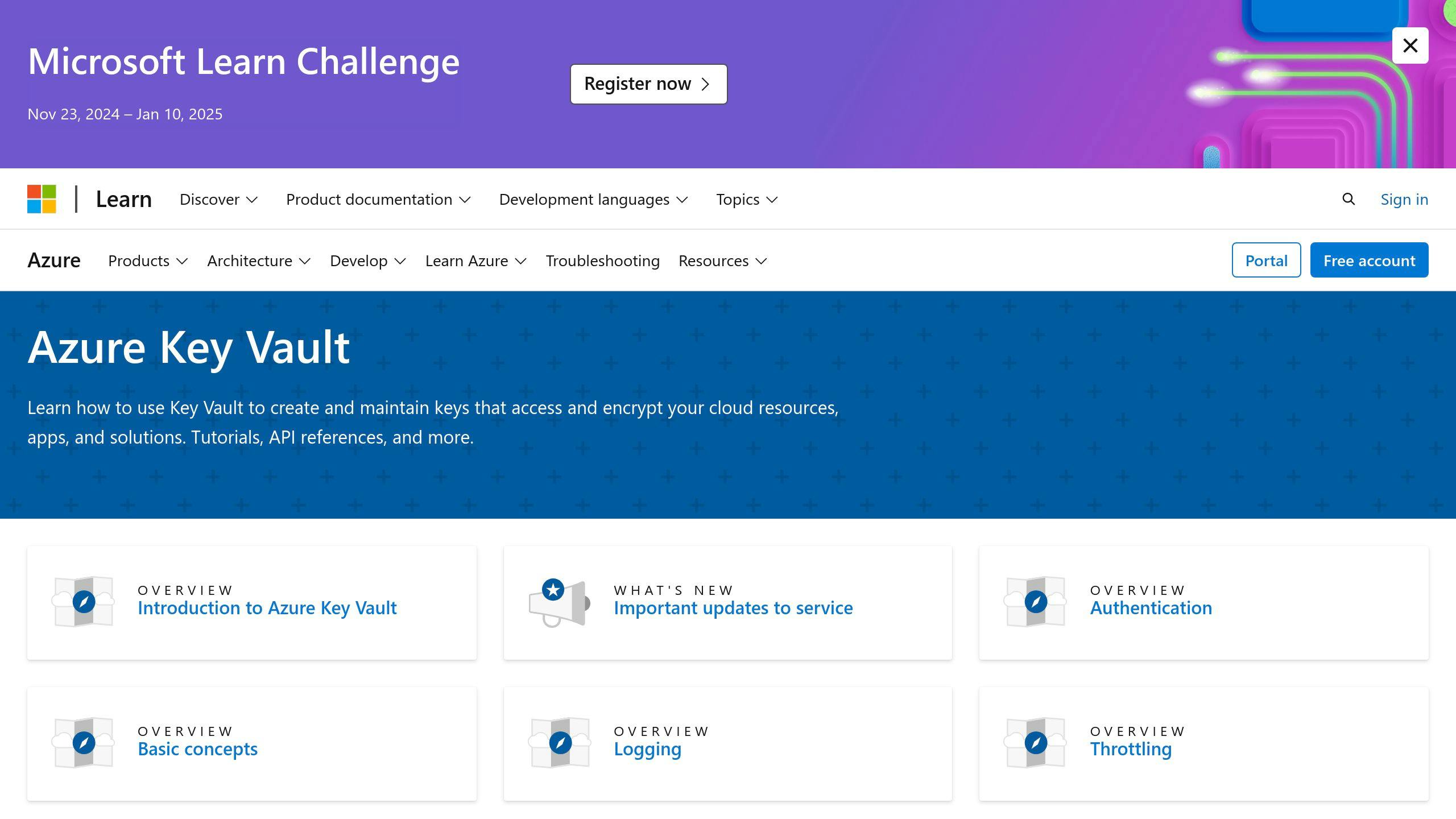Click the Throttling overview map icon
The height and width of the screenshot is (819, 1456).
[1036, 743]
